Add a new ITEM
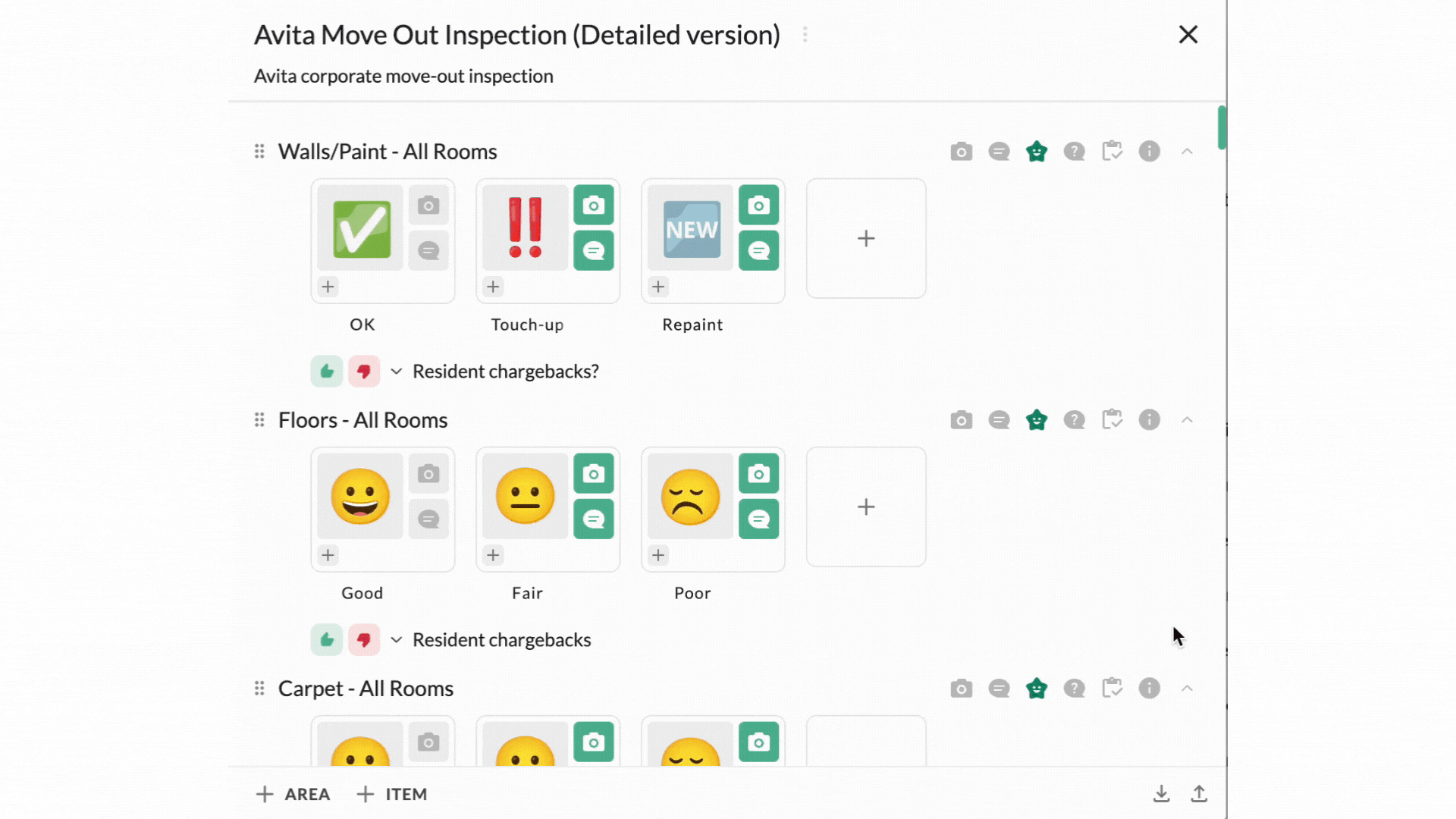This screenshot has height=819, width=1456. (391, 794)
